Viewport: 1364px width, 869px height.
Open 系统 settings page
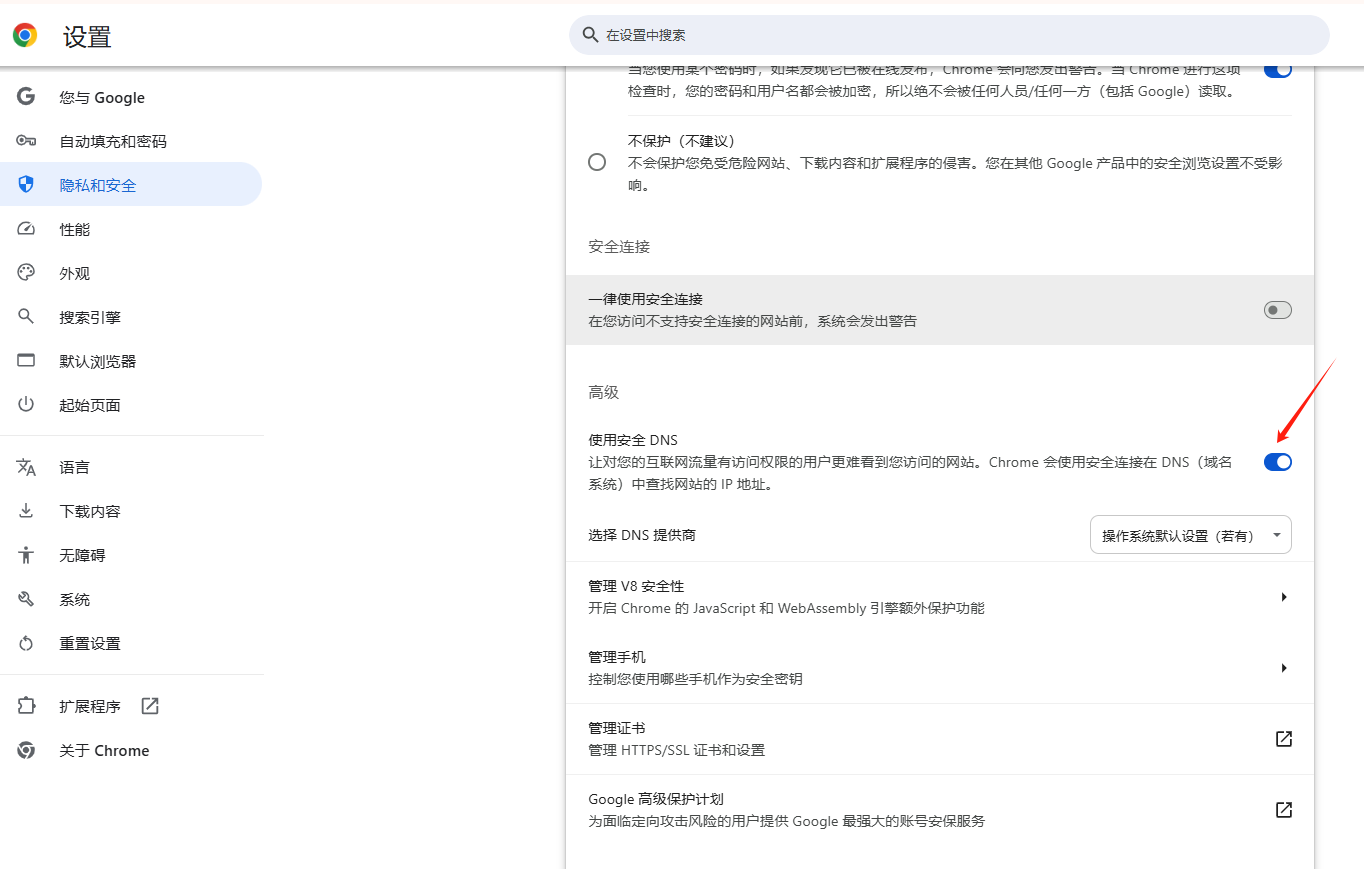tap(131, 599)
